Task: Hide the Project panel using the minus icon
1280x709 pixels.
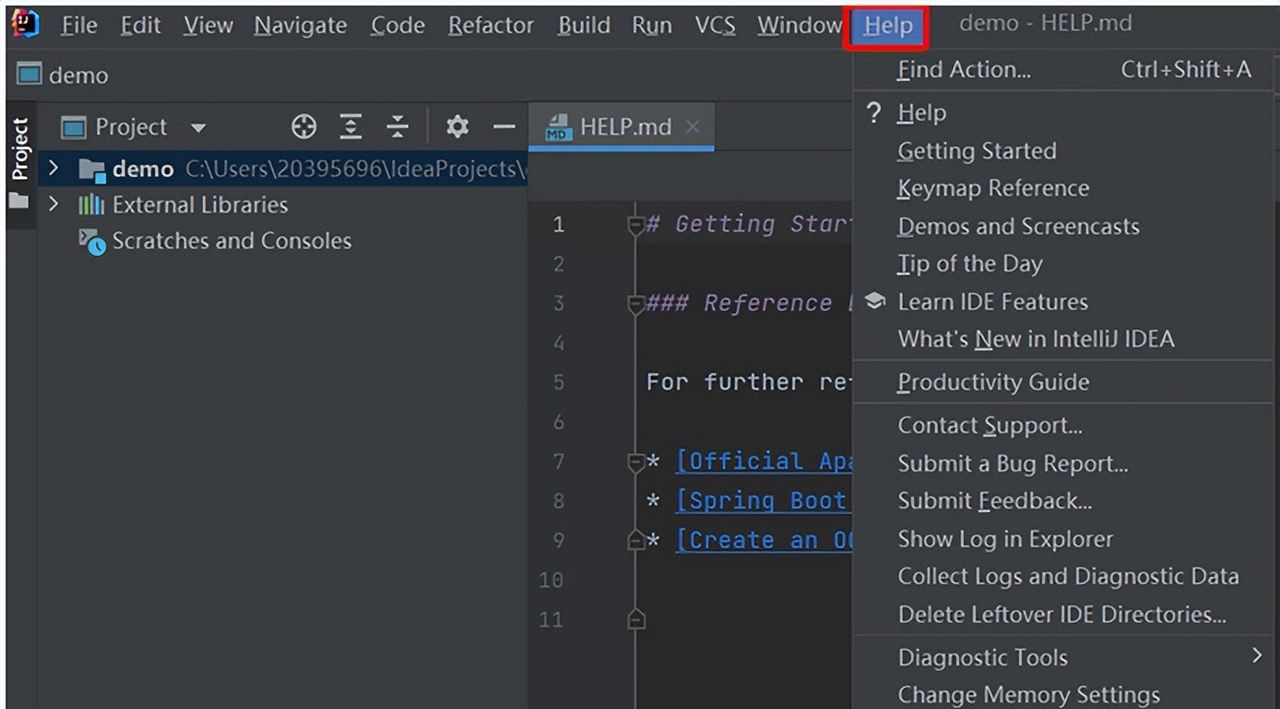Action: (x=504, y=127)
